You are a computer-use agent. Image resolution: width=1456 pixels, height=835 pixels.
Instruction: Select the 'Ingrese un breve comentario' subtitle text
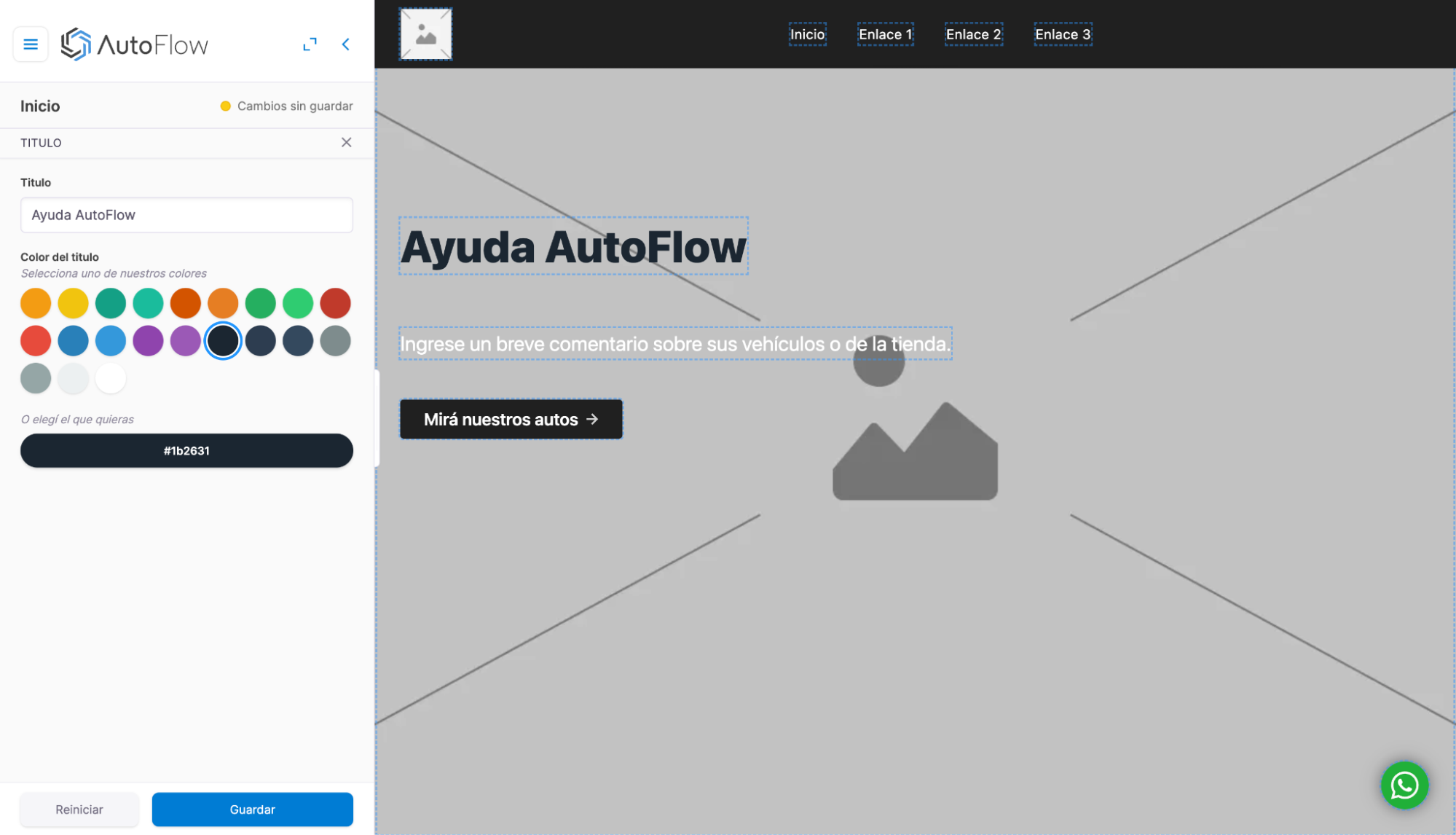click(676, 344)
